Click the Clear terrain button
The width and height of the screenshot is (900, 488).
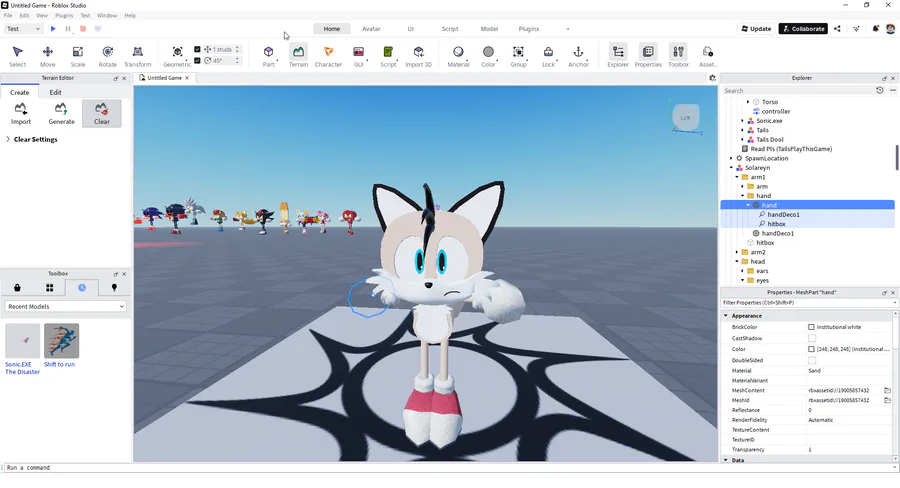pos(102,113)
